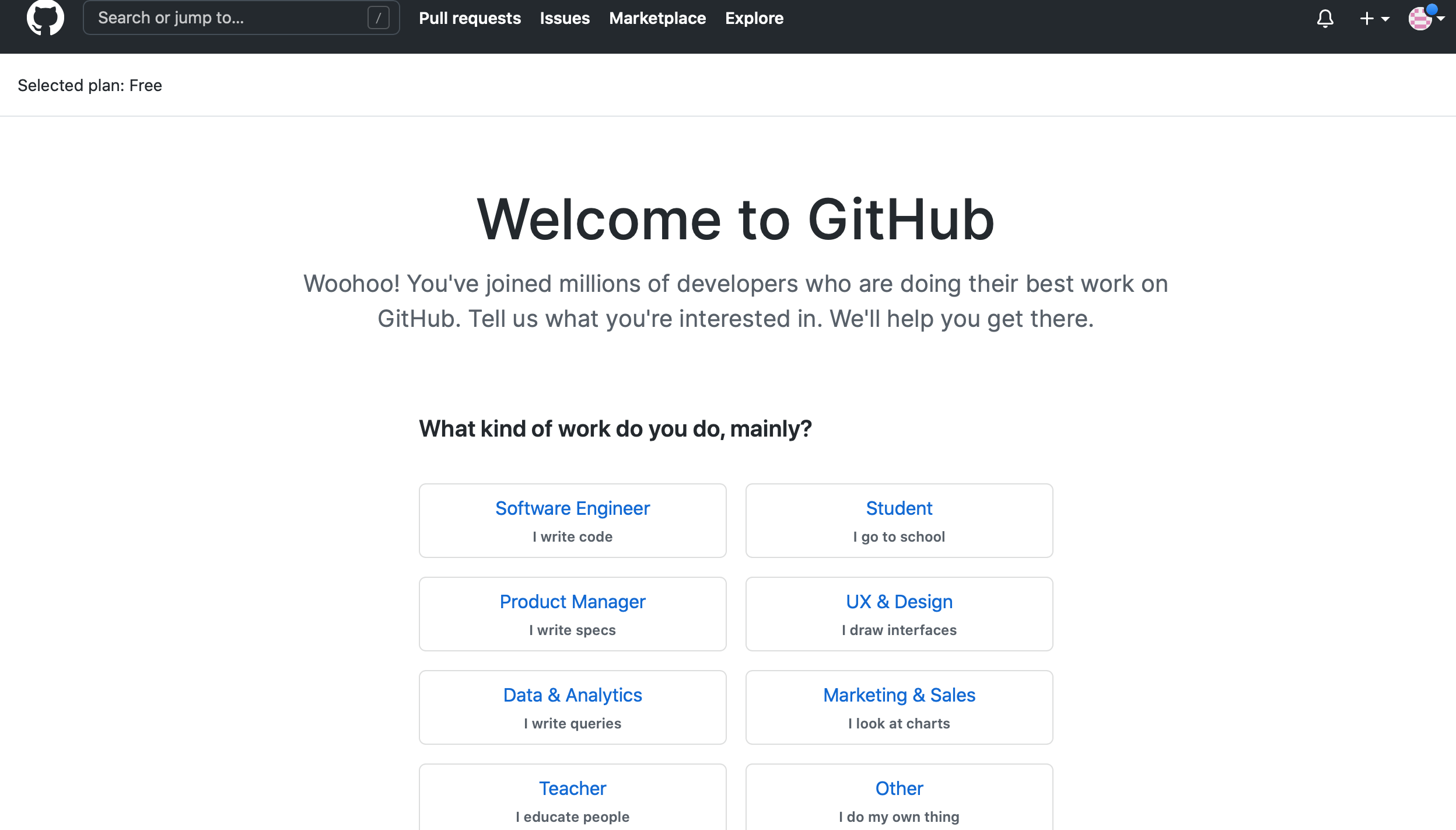Pick the UX & Design card
The image size is (1456, 830).
coord(898,613)
